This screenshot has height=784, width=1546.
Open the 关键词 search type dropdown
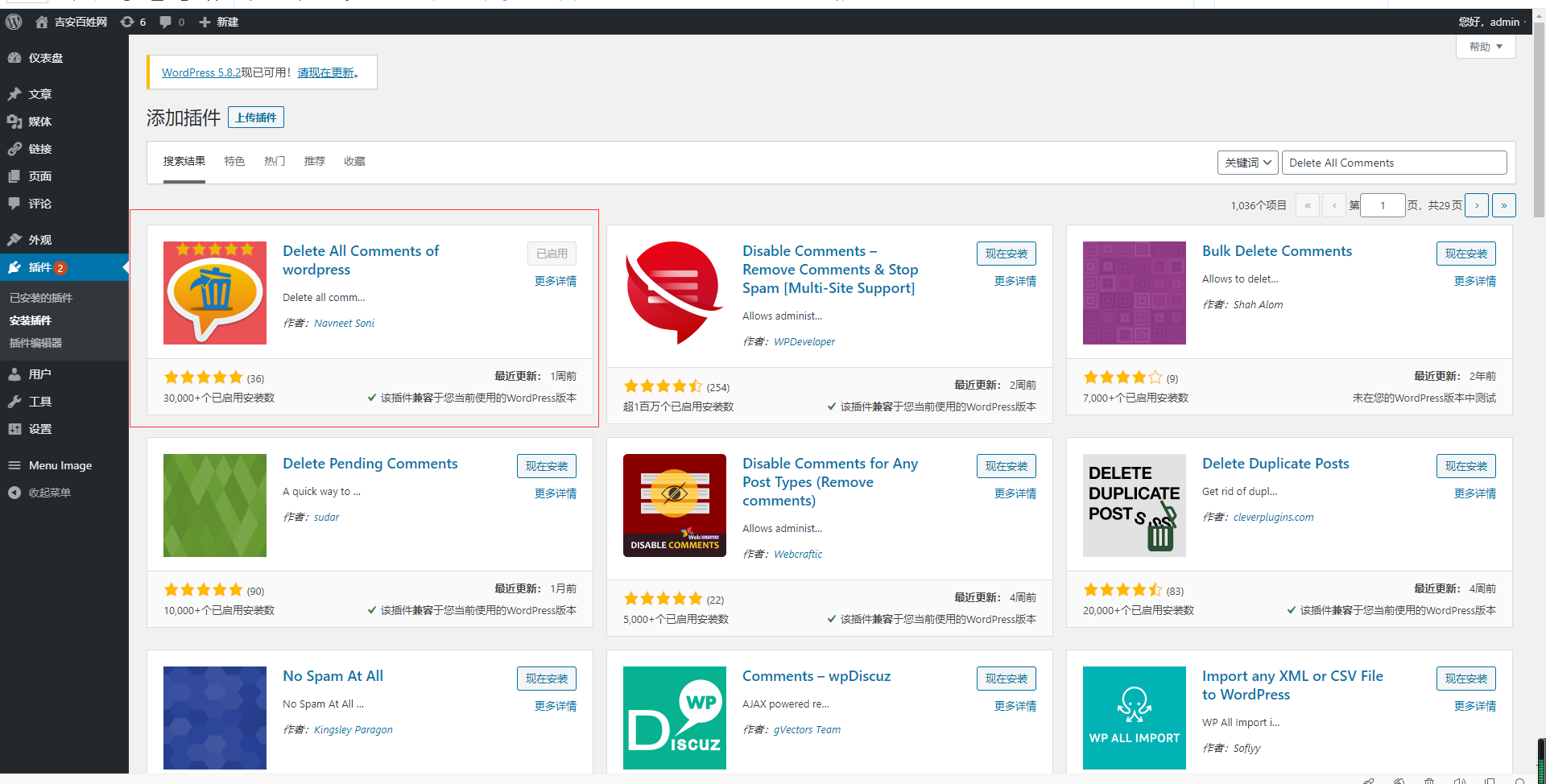(x=1248, y=163)
